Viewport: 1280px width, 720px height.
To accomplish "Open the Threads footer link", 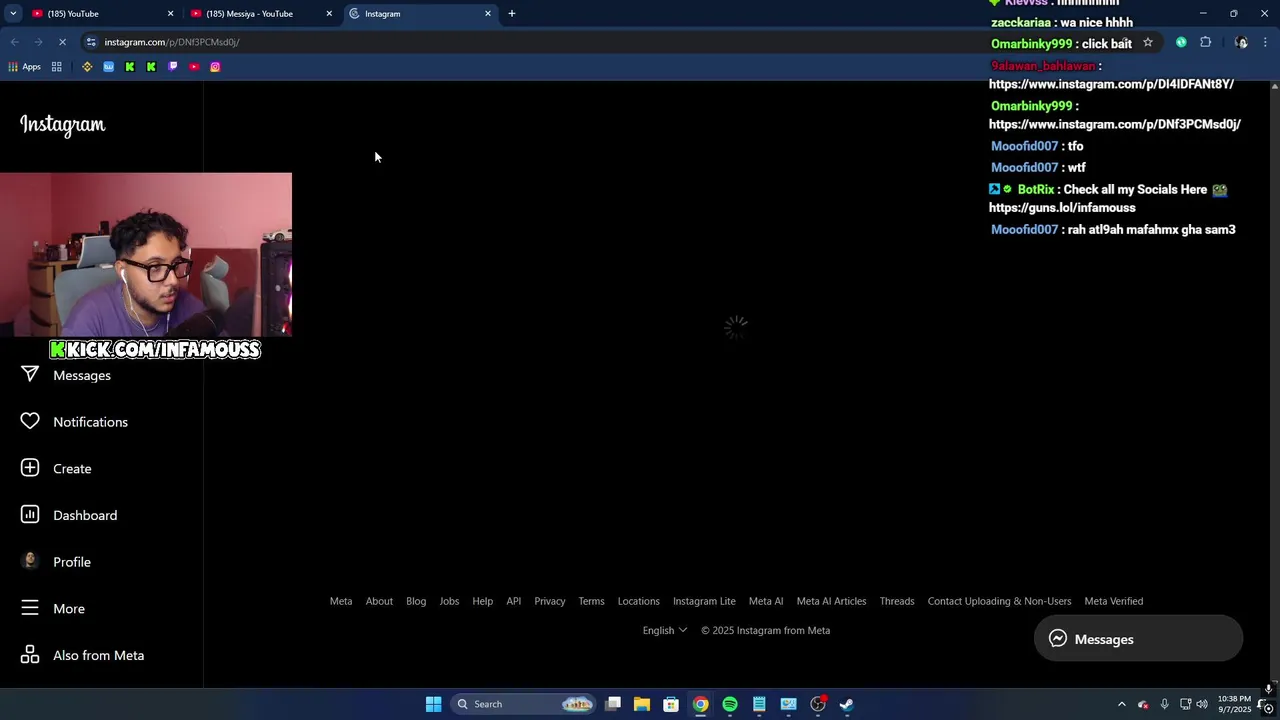I will [x=897, y=601].
